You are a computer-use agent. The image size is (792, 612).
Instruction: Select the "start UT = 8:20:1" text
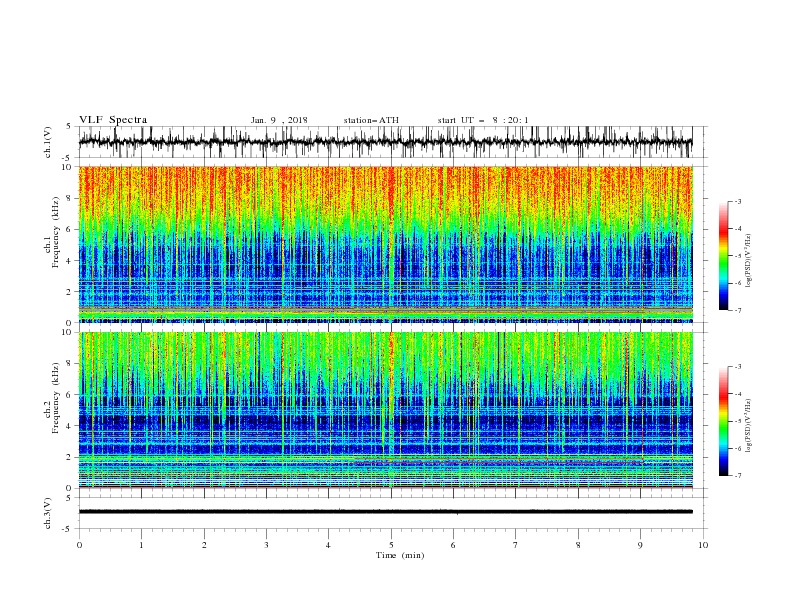(x=483, y=120)
